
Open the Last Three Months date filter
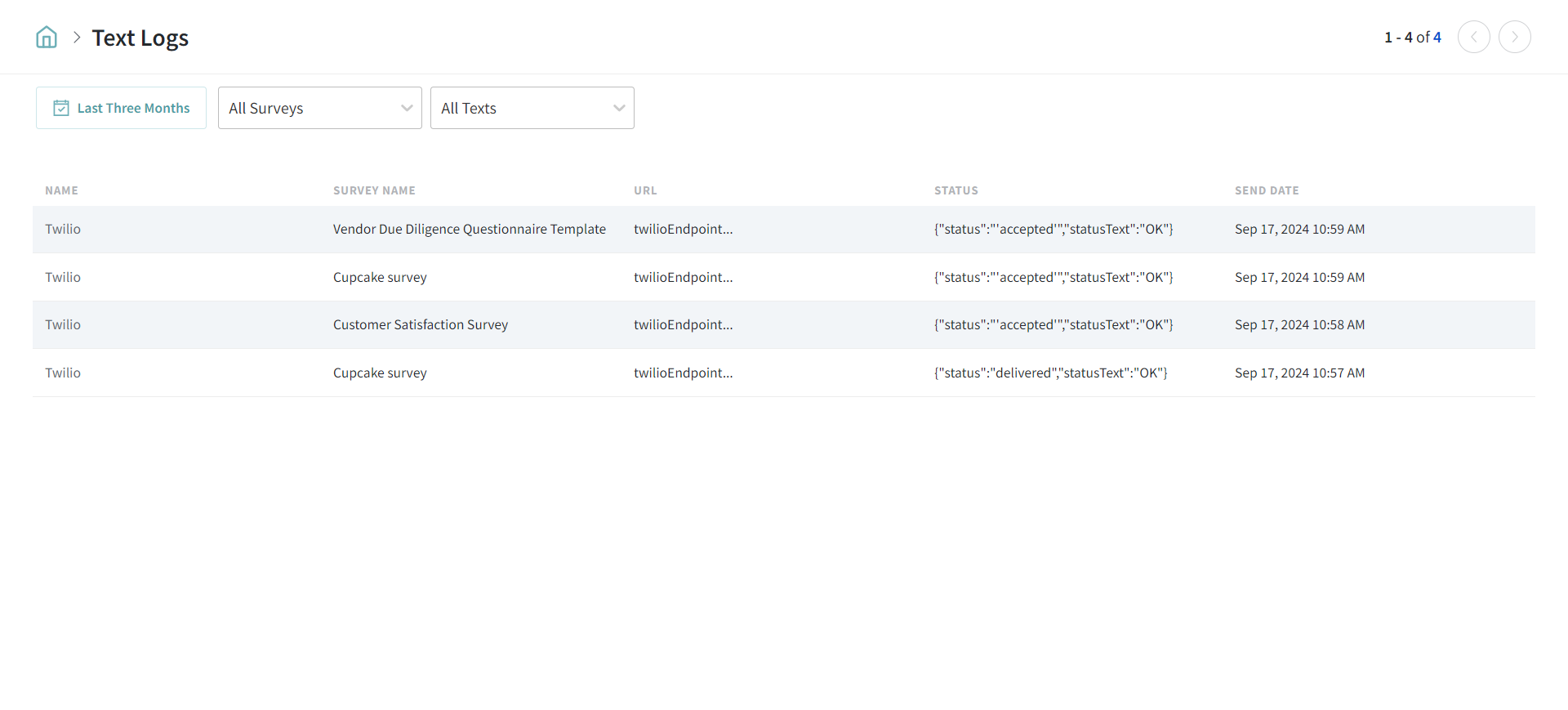pos(121,108)
